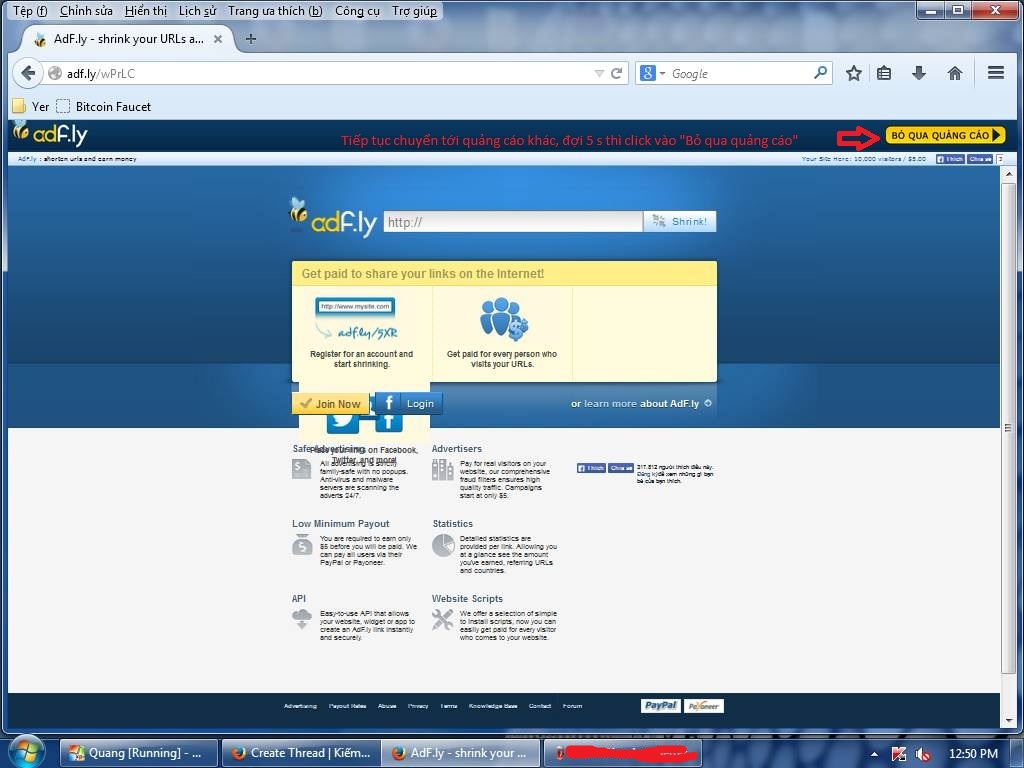Viewport: 1024px width, 768px height.
Task: Click the Join Now button
Action: coord(330,404)
